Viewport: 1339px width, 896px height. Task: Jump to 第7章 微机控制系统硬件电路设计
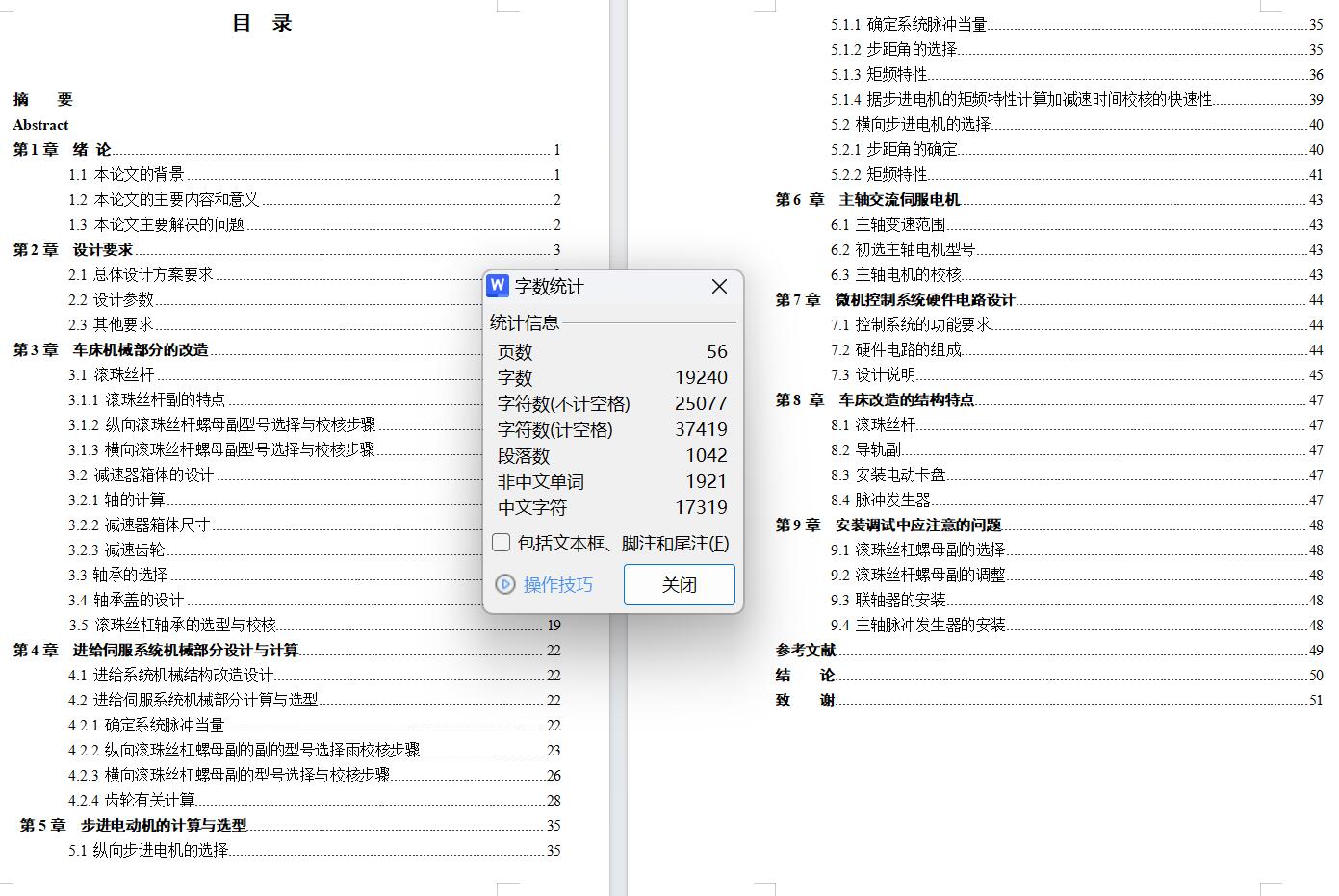tap(1049, 299)
